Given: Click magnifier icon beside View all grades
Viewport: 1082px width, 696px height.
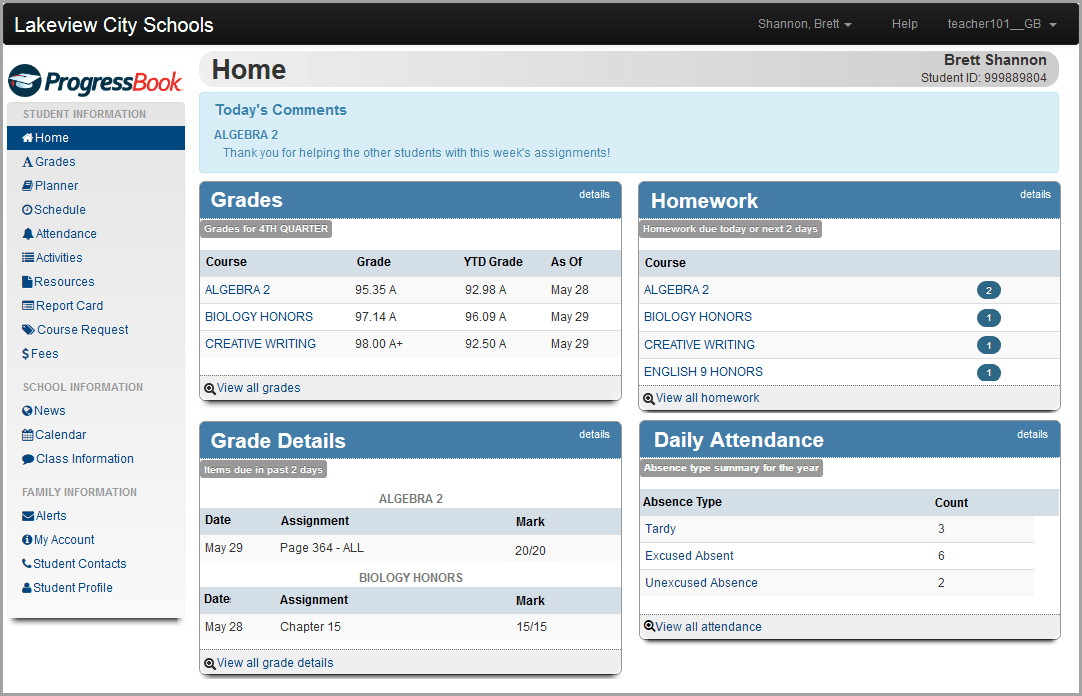Looking at the screenshot, I should point(210,389).
